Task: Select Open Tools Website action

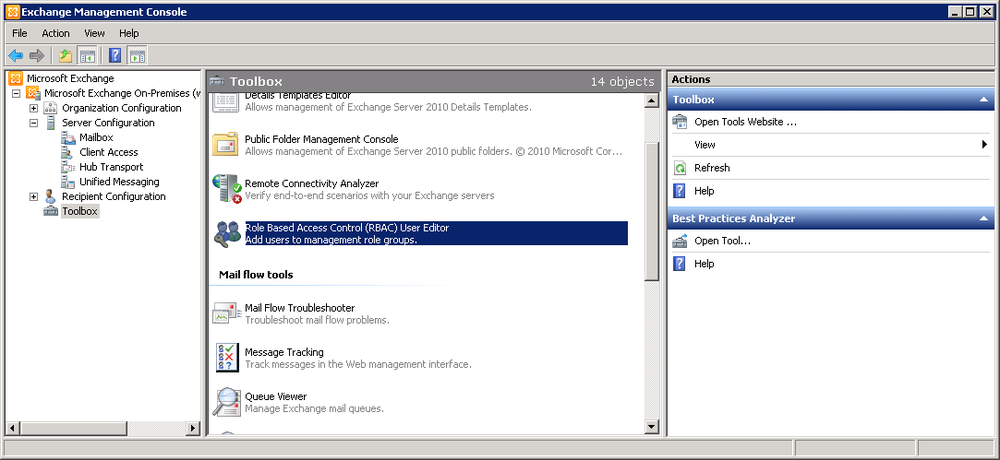Action: (746, 122)
